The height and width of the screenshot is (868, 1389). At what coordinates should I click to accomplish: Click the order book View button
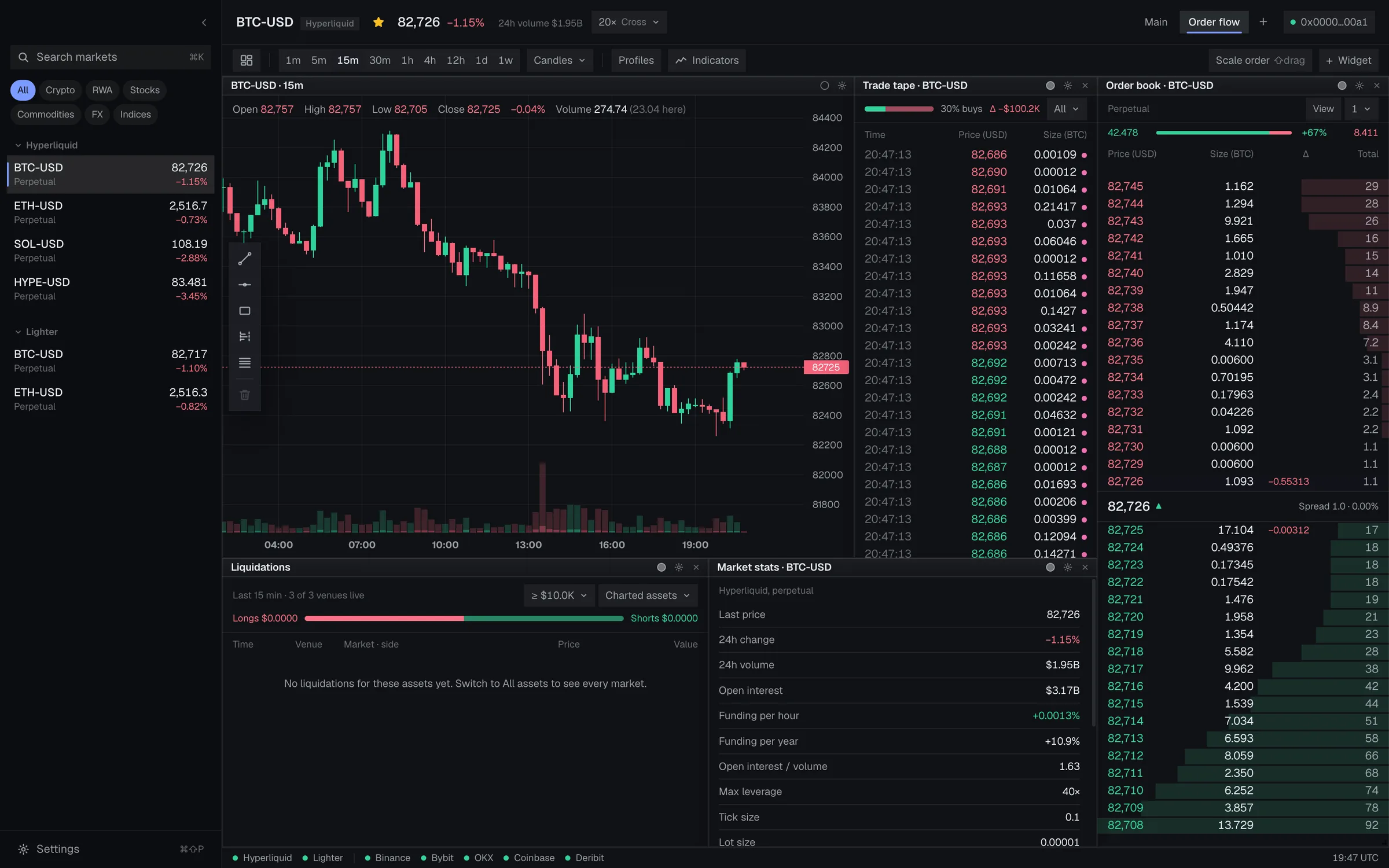(1323, 109)
